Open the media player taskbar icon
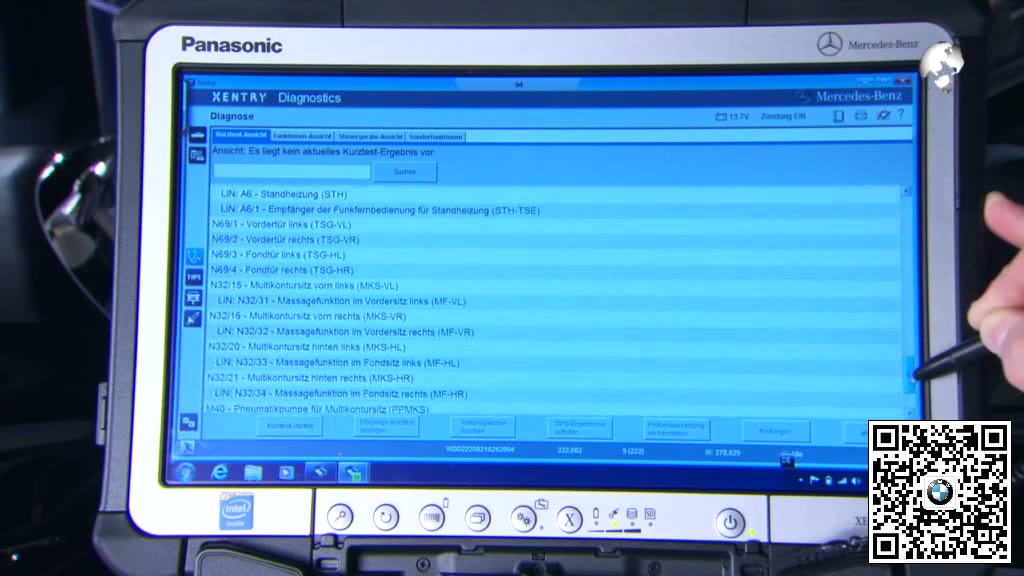Image resolution: width=1024 pixels, height=576 pixels. coord(286,472)
